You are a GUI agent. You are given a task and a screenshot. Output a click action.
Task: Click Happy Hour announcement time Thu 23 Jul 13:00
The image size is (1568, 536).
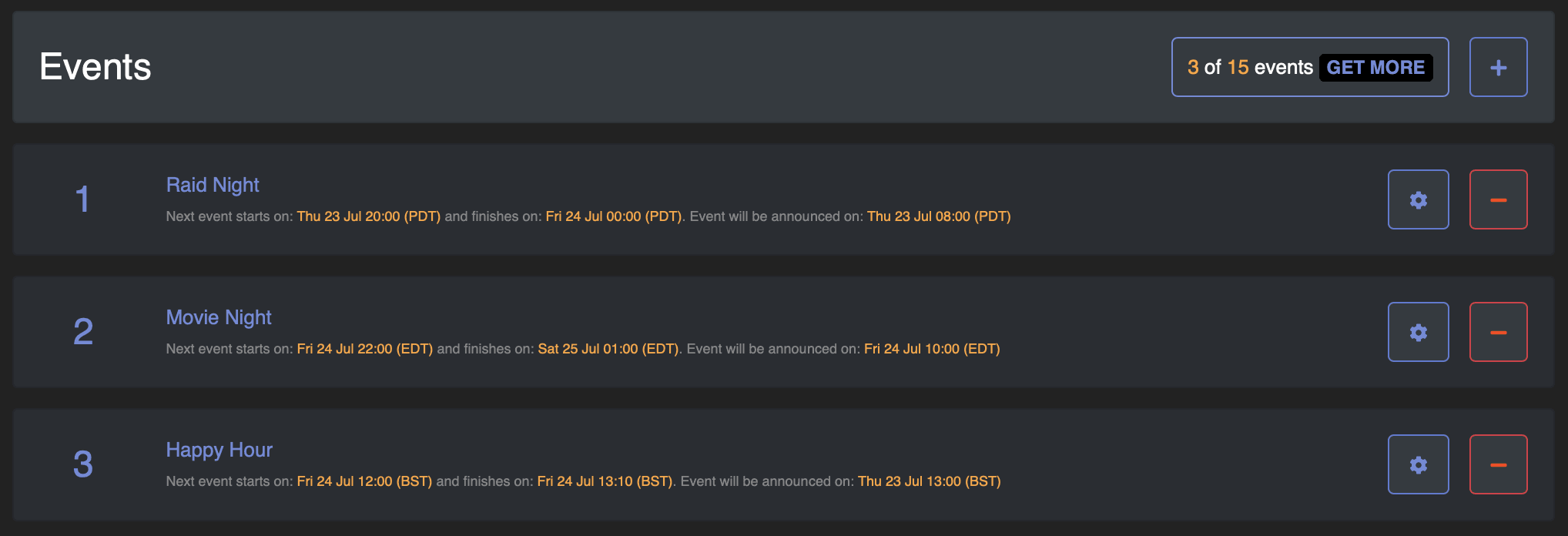929,481
